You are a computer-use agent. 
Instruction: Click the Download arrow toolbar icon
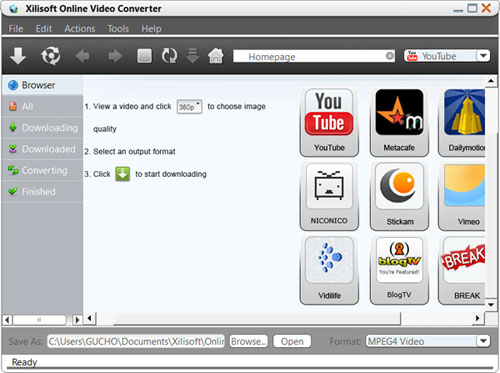[18, 55]
